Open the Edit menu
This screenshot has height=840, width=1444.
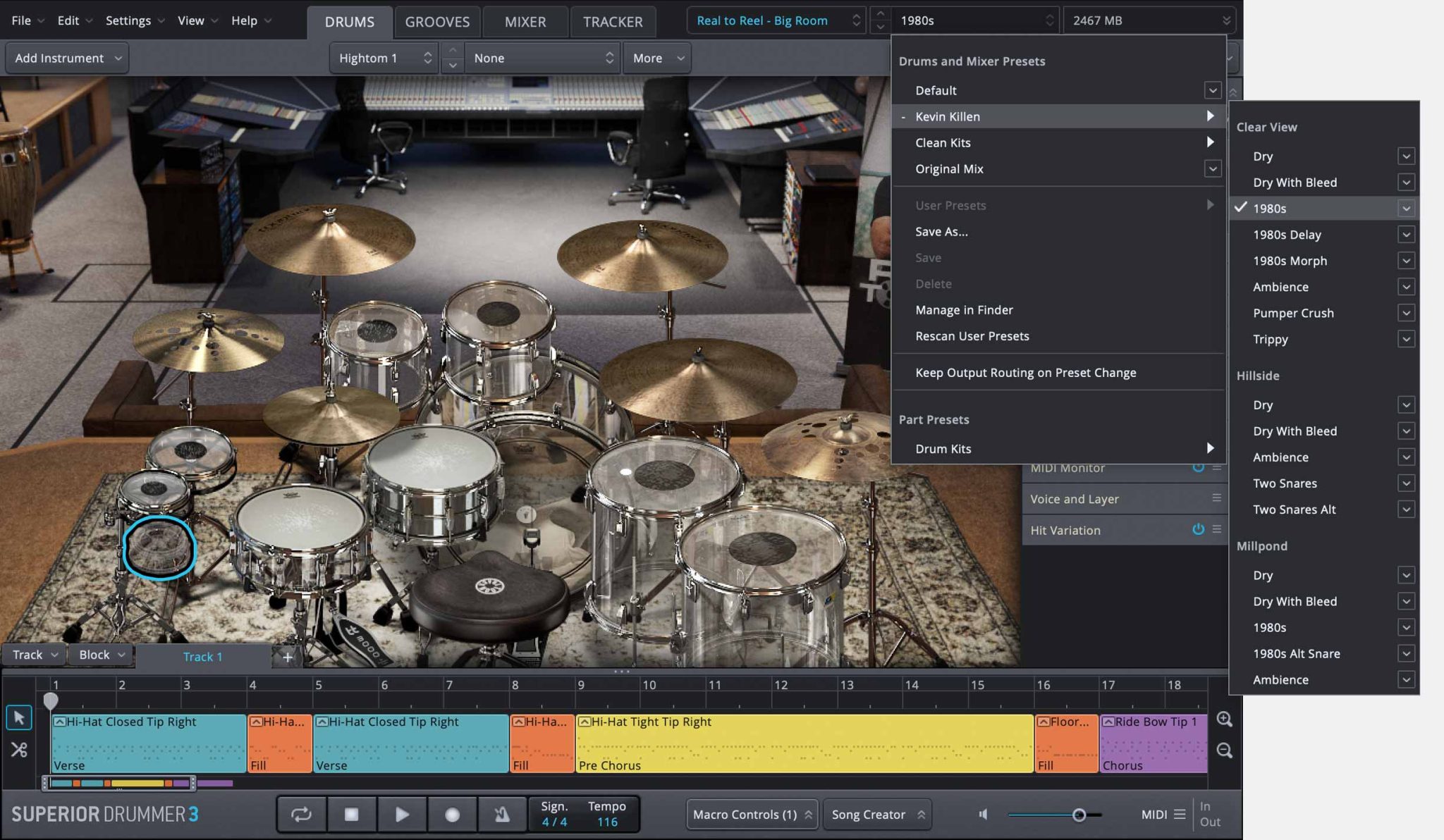[74, 20]
